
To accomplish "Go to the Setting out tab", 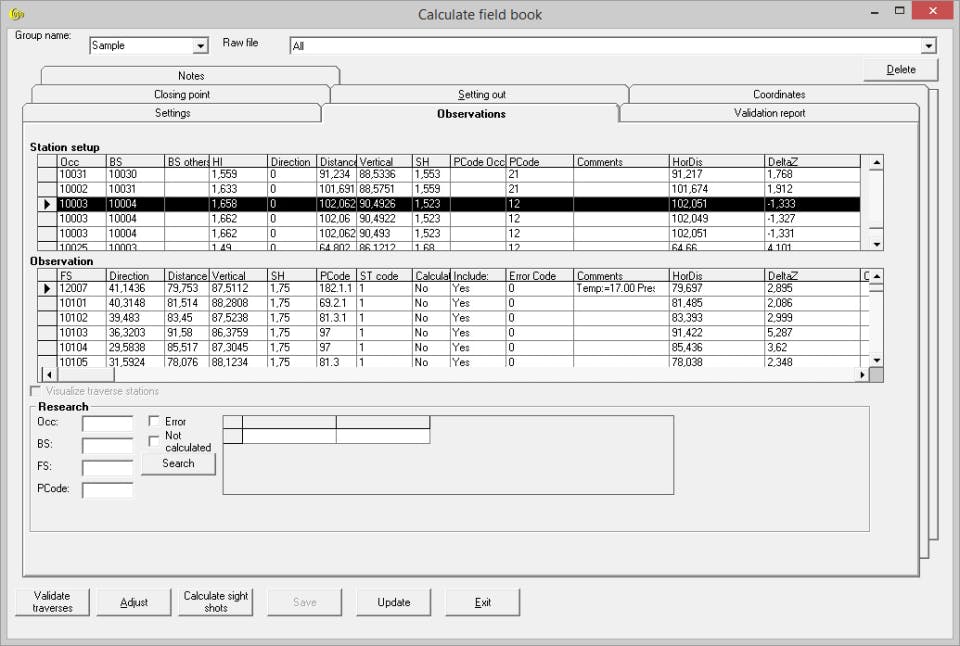I will [481, 94].
